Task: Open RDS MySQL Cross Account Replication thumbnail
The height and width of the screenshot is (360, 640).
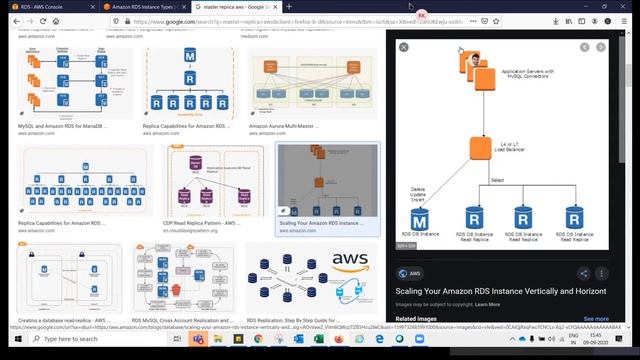Action: (x=184, y=278)
